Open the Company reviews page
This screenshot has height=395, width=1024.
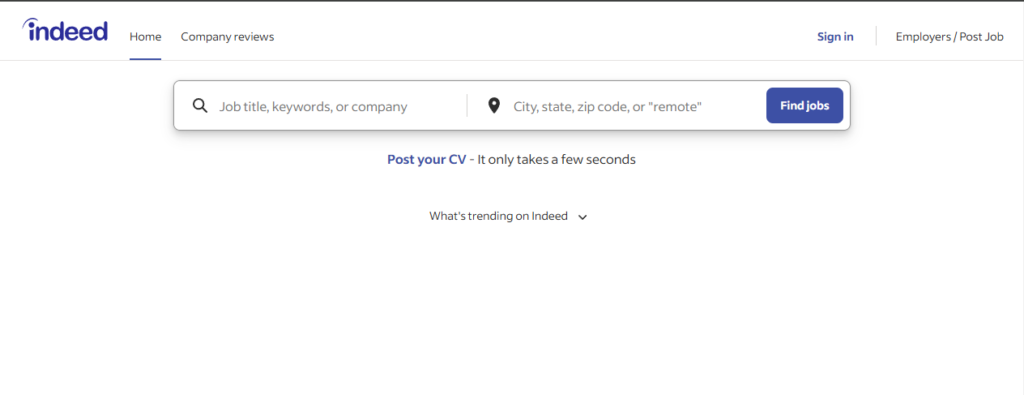click(227, 37)
